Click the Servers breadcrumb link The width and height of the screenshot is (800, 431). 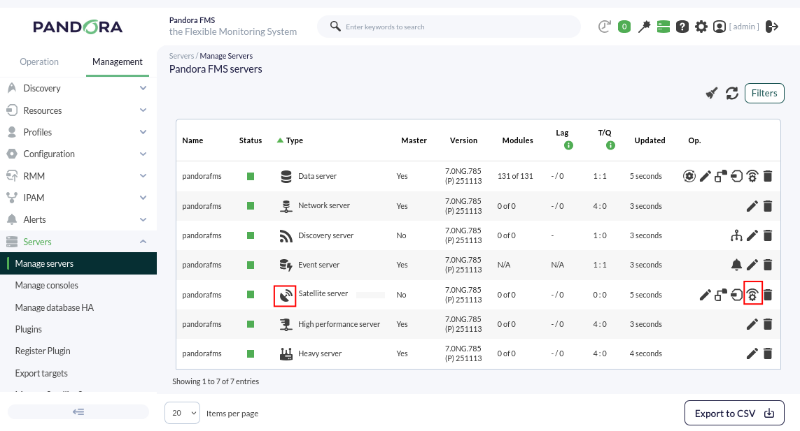coord(182,56)
